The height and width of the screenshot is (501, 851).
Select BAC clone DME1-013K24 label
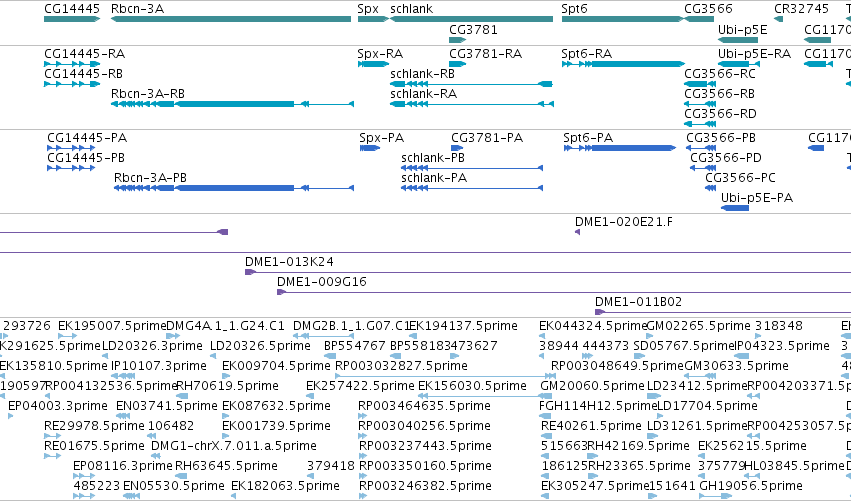(289, 262)
